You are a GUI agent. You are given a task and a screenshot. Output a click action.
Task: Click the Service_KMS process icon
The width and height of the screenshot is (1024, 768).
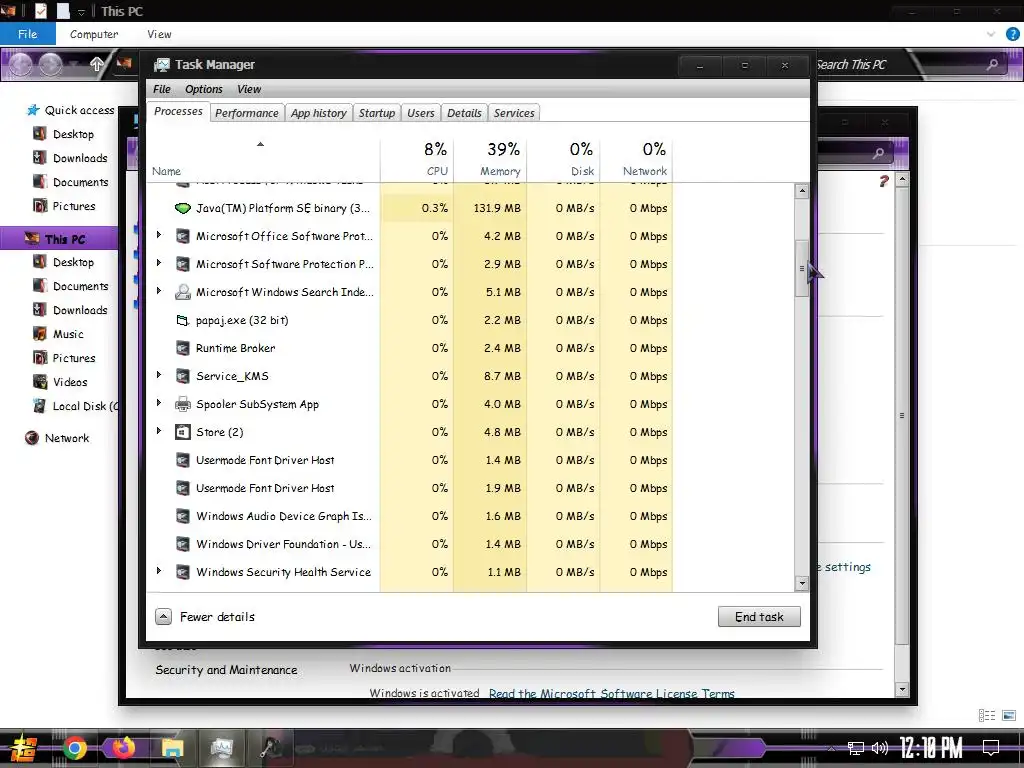pyautogui.click(x=183, y=376)
